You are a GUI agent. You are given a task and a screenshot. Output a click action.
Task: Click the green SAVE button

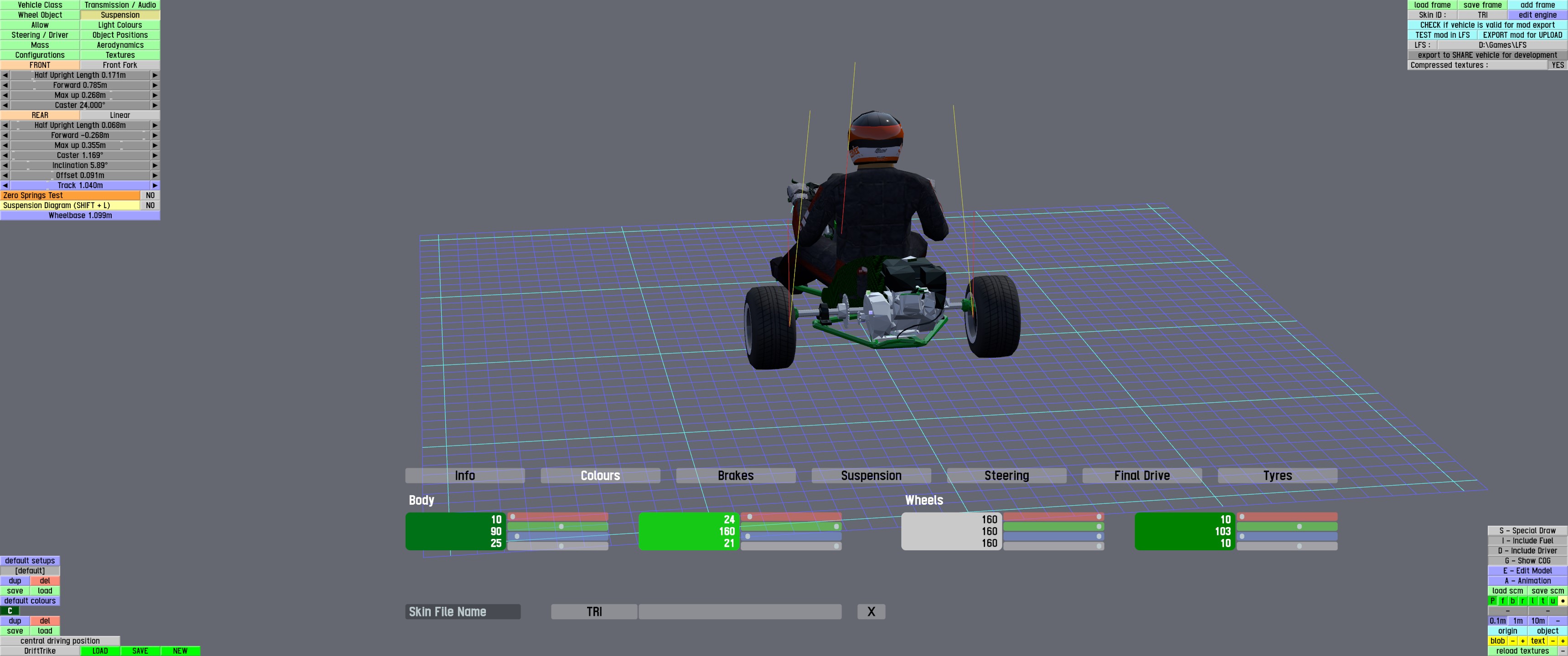point(140,651)
